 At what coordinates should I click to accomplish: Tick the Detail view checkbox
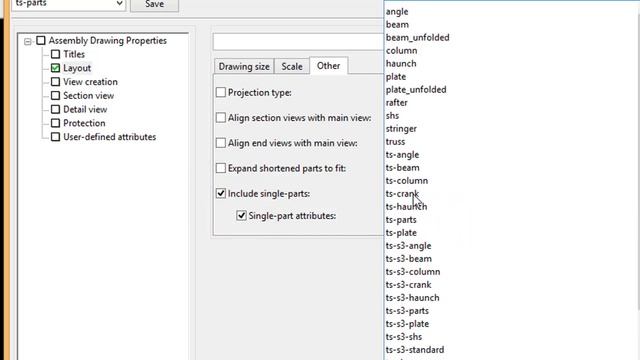pos(56,109)
